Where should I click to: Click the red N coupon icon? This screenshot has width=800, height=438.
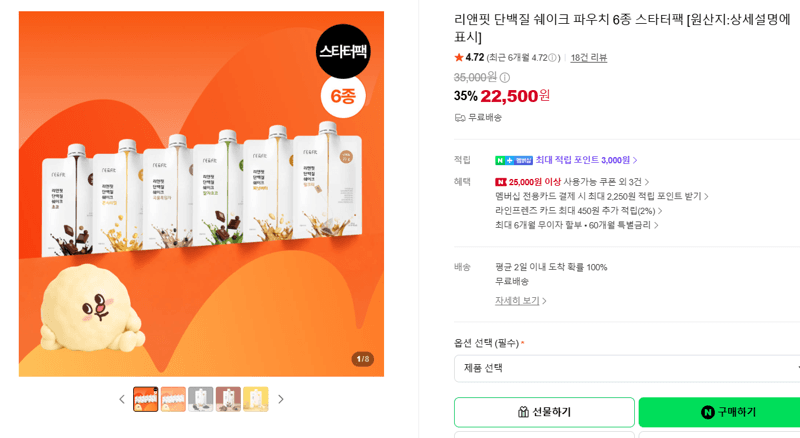(501, 182)
